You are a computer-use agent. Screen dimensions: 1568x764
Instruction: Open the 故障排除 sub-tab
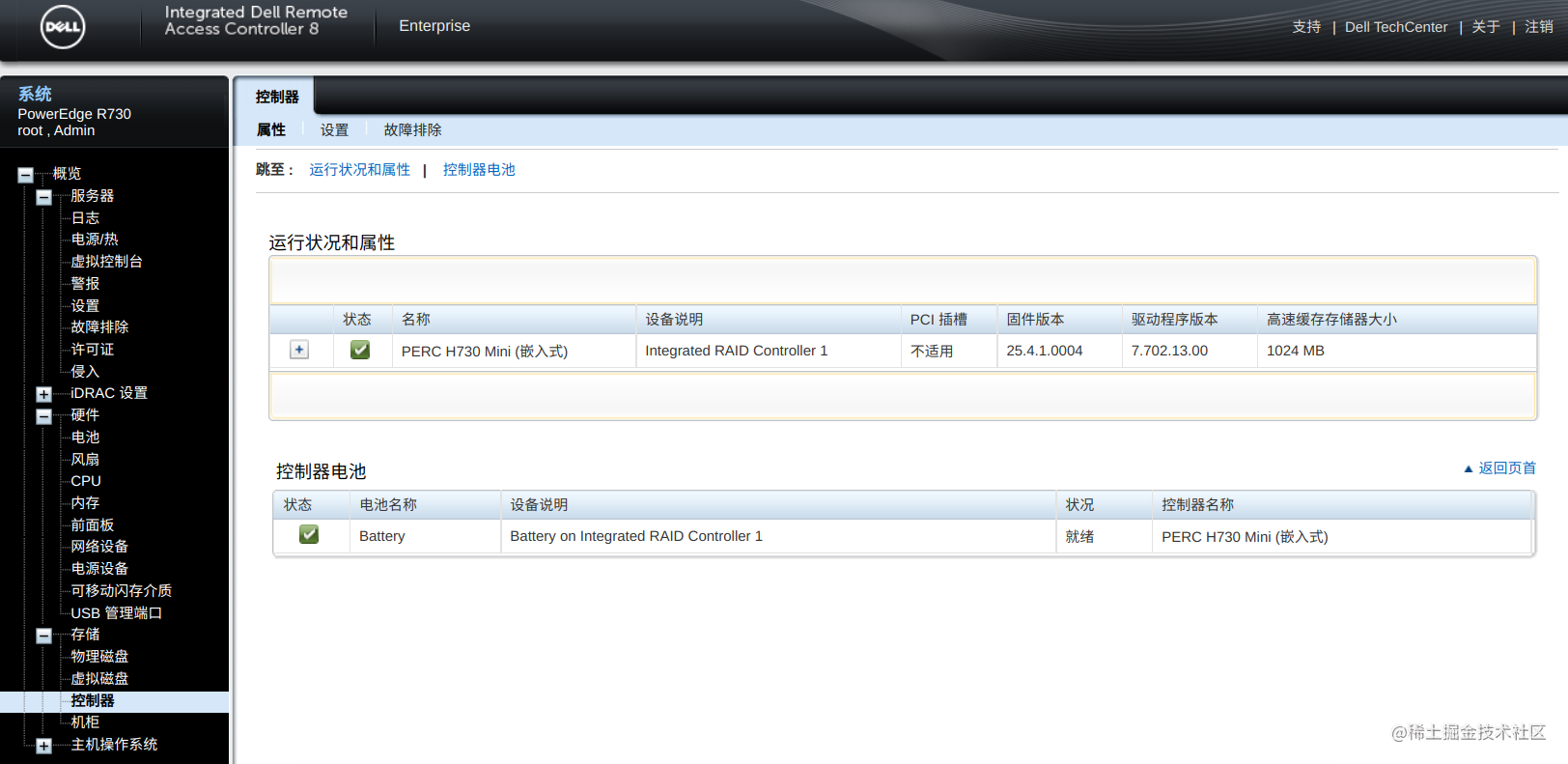click(x=412, y=129)
